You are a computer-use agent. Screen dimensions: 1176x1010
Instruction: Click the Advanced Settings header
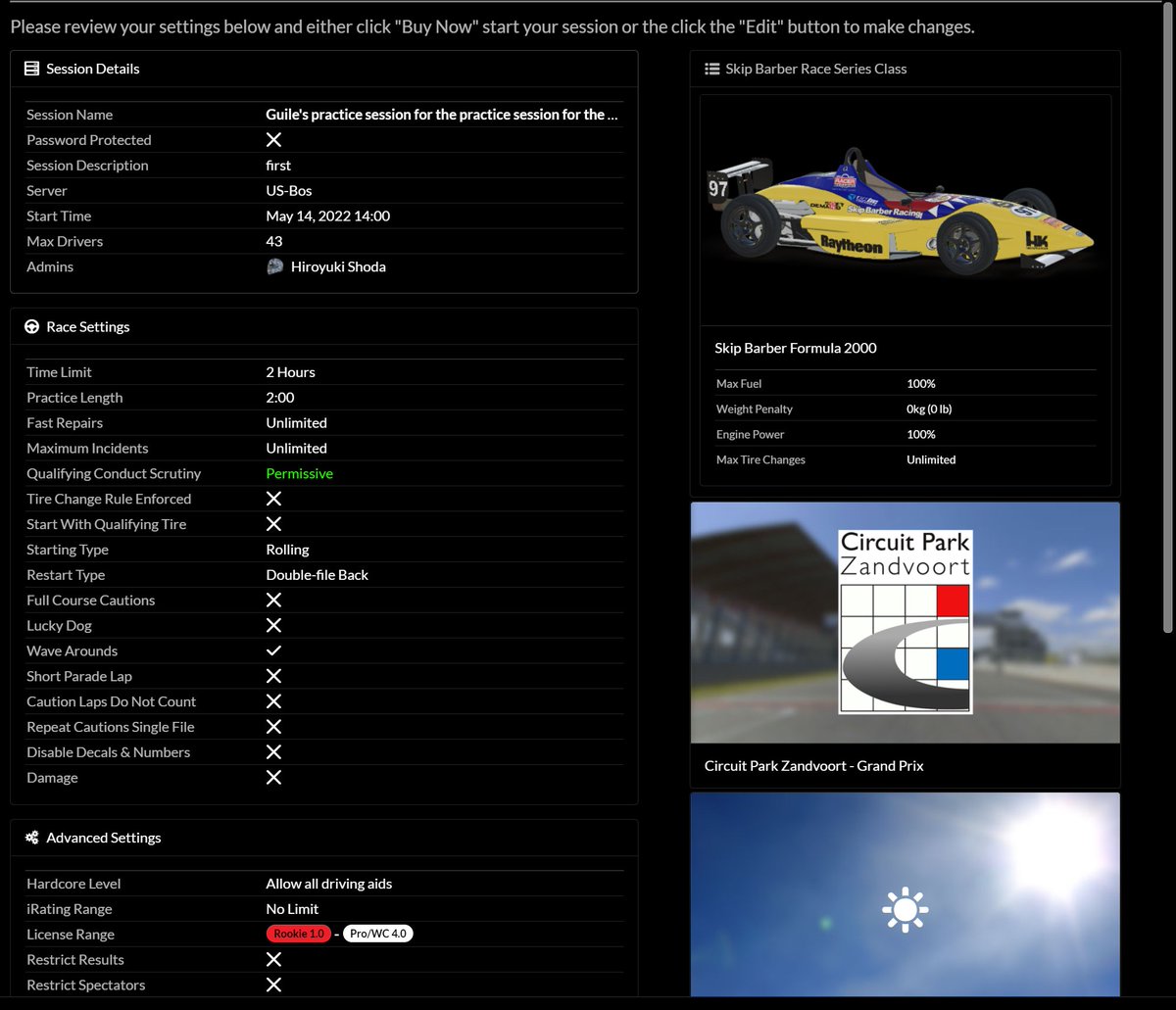click(x=324, y=838)
